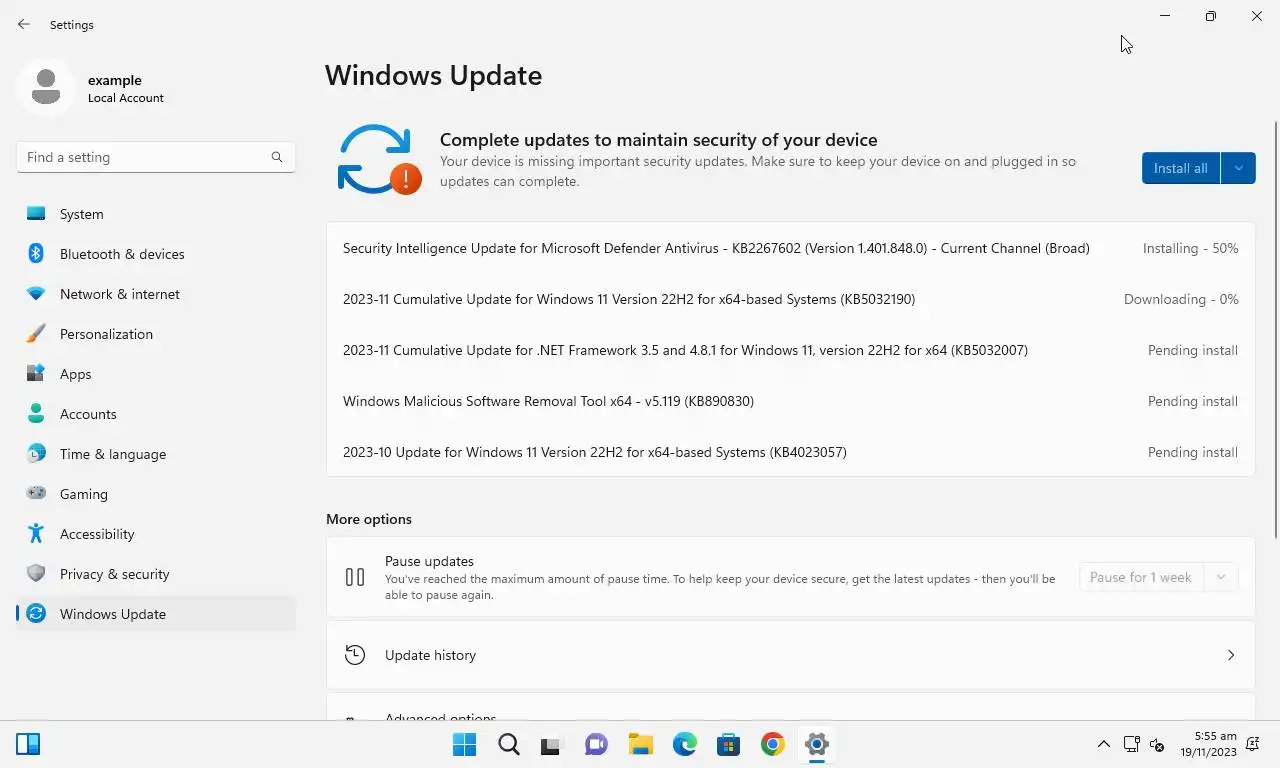This screenshot has height=768, width=1280.
Task: Click the Time & language globe icon
Action: pos(36,454)
